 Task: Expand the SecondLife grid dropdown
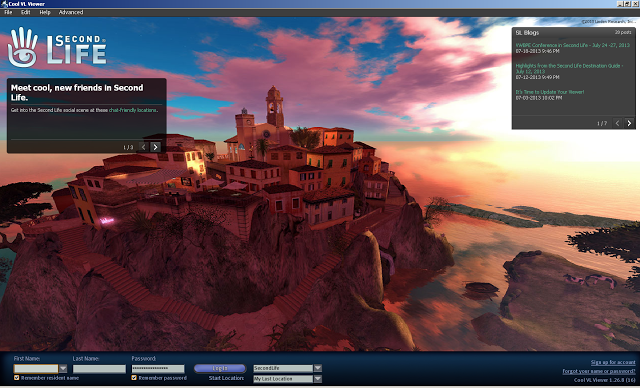[x=318, y=368]
